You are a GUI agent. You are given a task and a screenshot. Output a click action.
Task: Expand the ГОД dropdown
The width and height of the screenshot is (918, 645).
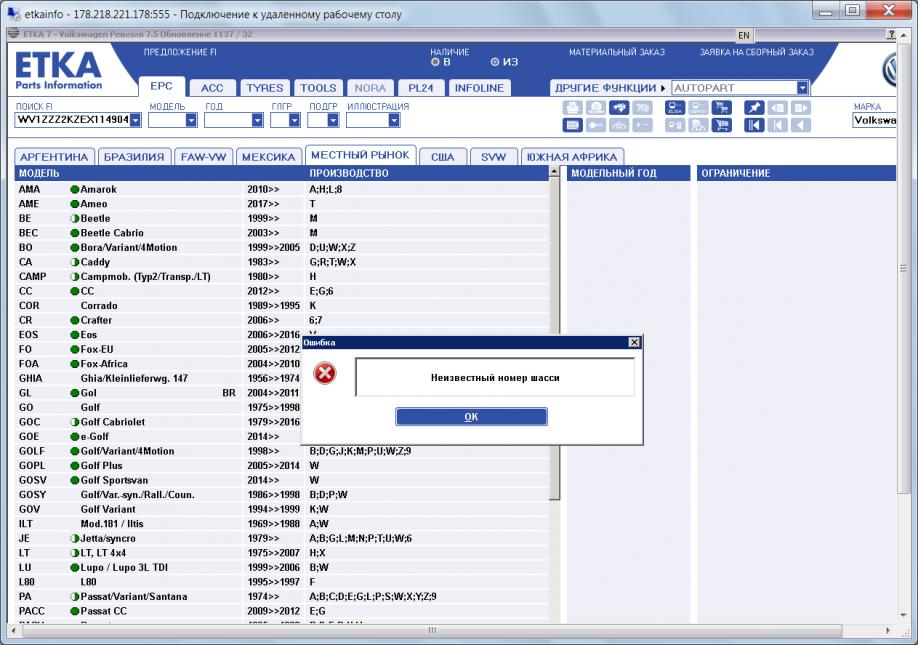257,120
